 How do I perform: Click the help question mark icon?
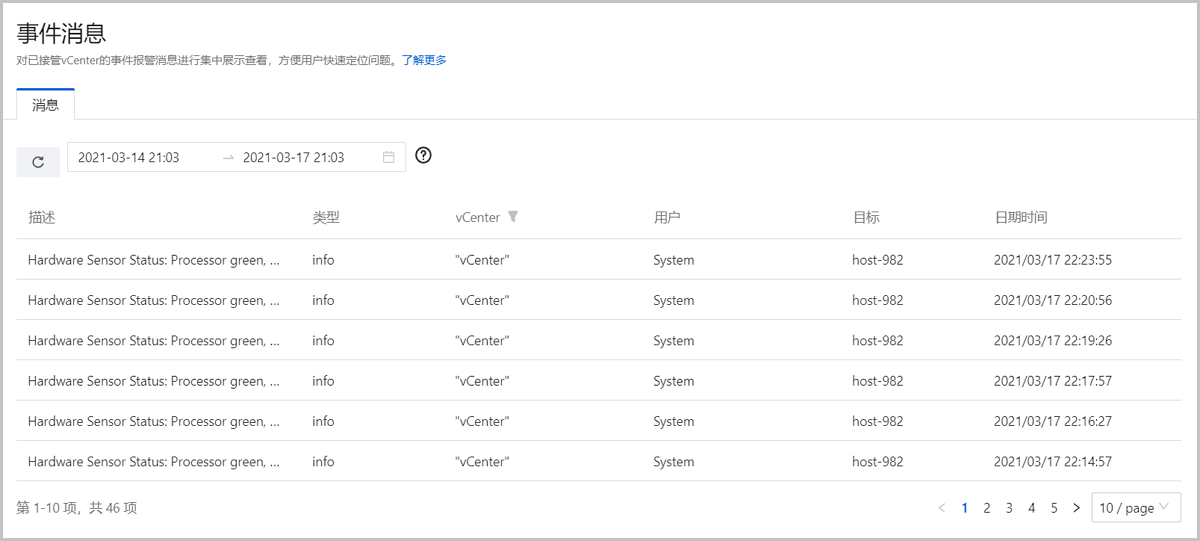click(x=423, y=155)
